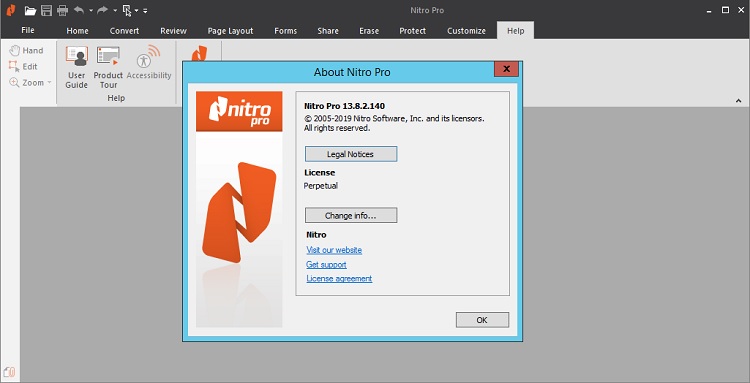
Task: Open the Protect tab
Action: click(x=413, y=31)
